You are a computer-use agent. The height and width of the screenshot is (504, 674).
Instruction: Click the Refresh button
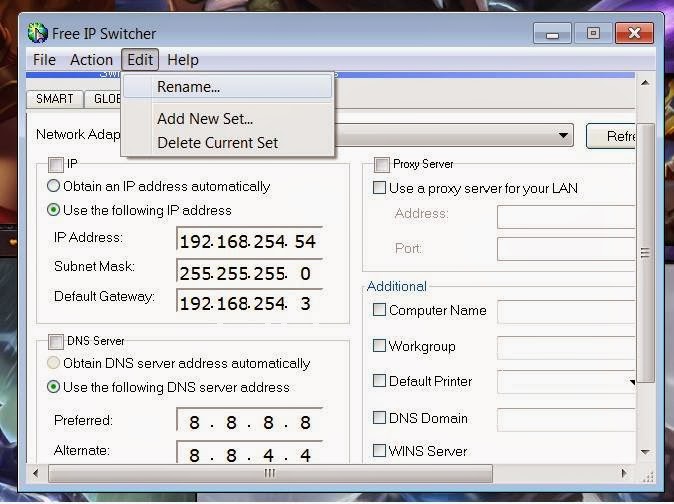click(611, 136)
